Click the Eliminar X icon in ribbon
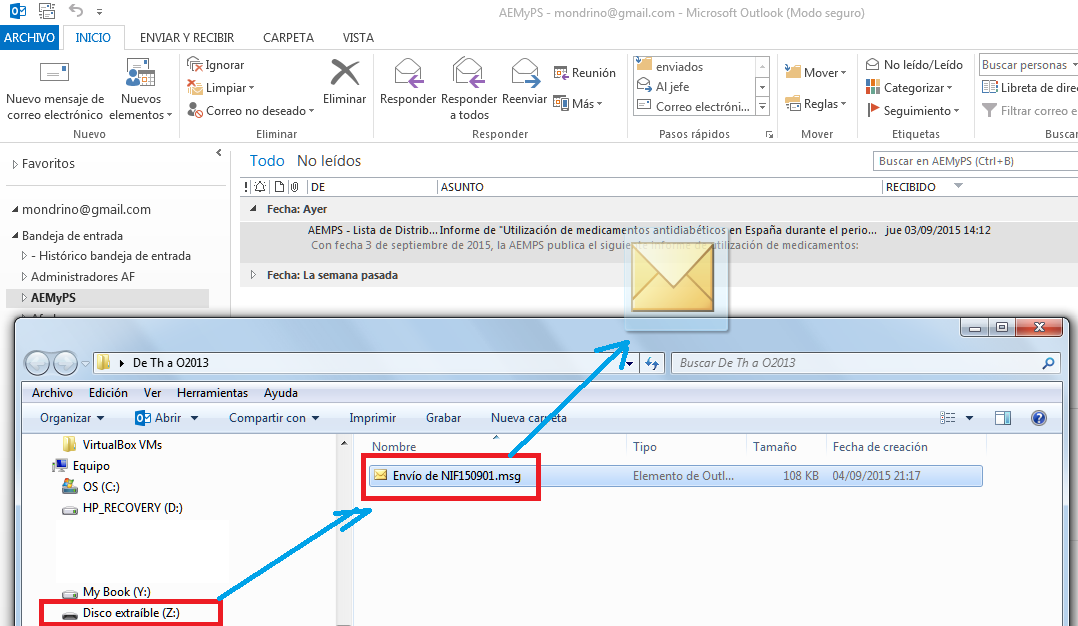Image resolution: width=1078 pixels, height=626 pixels. 344,74
